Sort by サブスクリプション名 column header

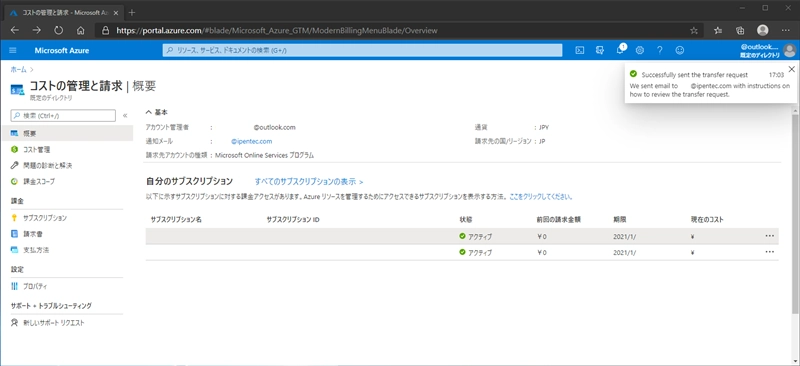(x=177, y=219)
